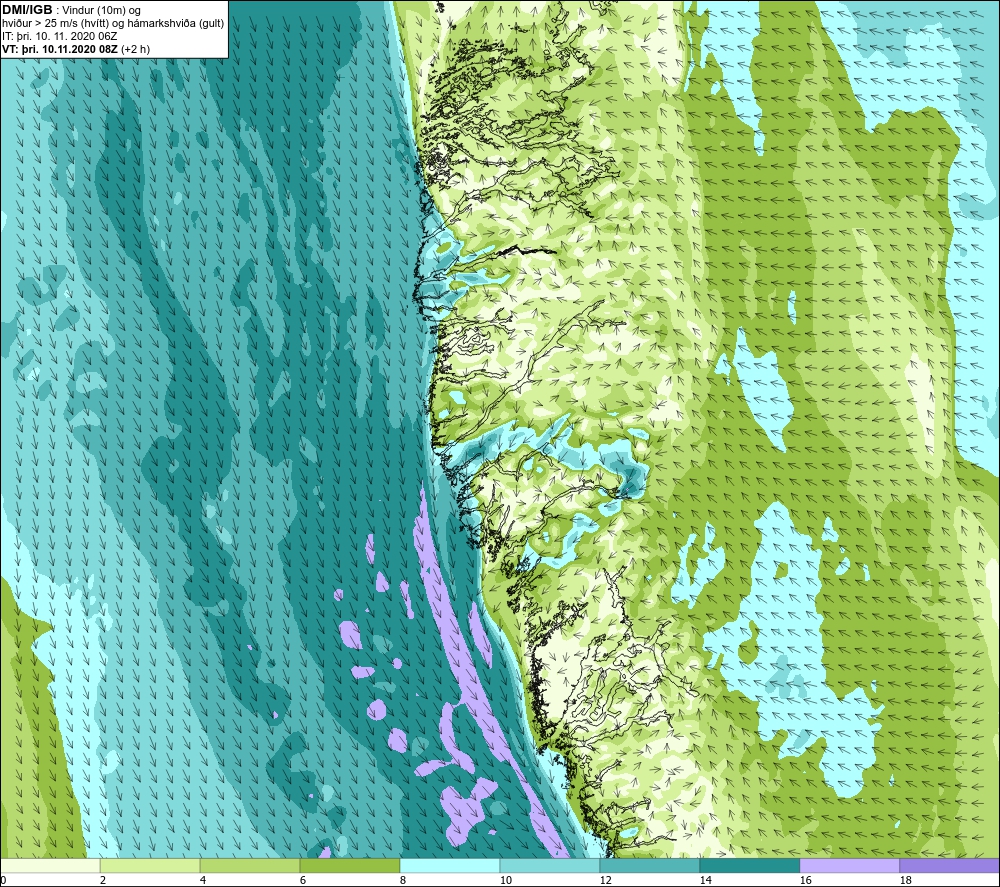This screenshot has width=1000, height=887.
Task: Click the pale cyan 8–10 m/s color swatch
Action: 450,865
